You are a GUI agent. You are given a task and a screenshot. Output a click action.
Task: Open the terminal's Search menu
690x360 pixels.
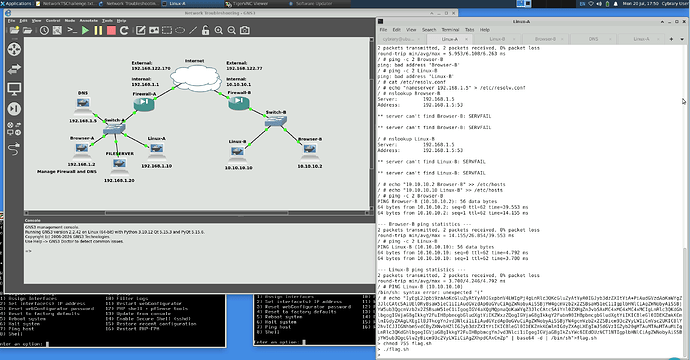tap(429, 29)
